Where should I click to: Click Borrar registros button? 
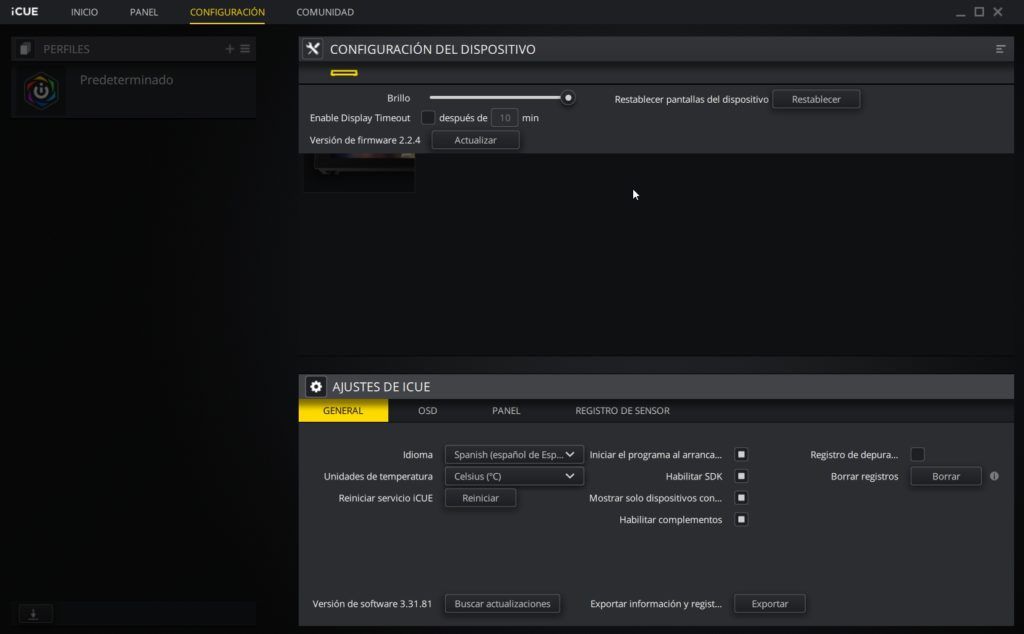point(946,477)
